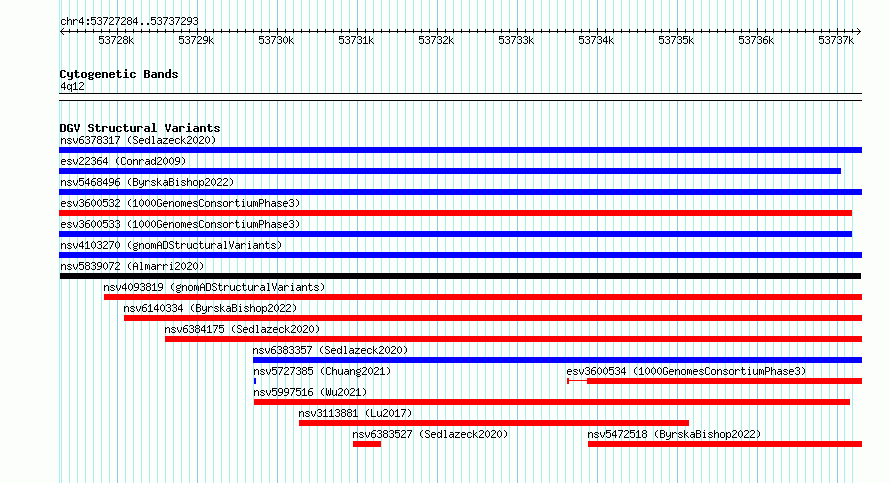The width and height of the screenshot is (890, 483).
Task: Click the nsv6378317 (Sedlazeck2020) label
Action: pos(138,140)
